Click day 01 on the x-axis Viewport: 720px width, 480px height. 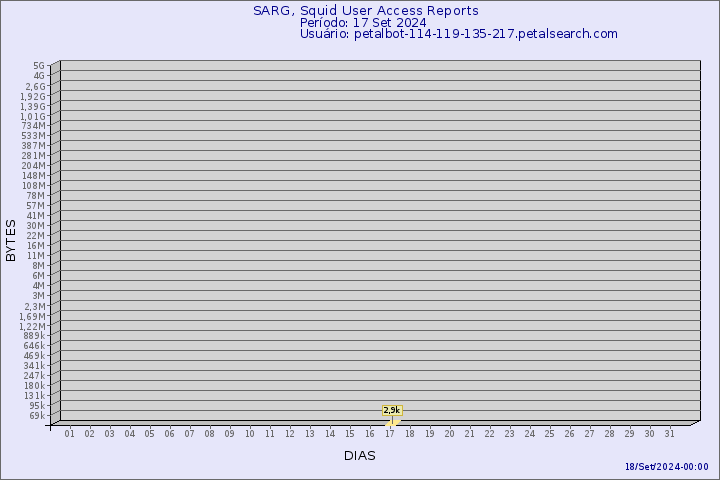(69, 434)
